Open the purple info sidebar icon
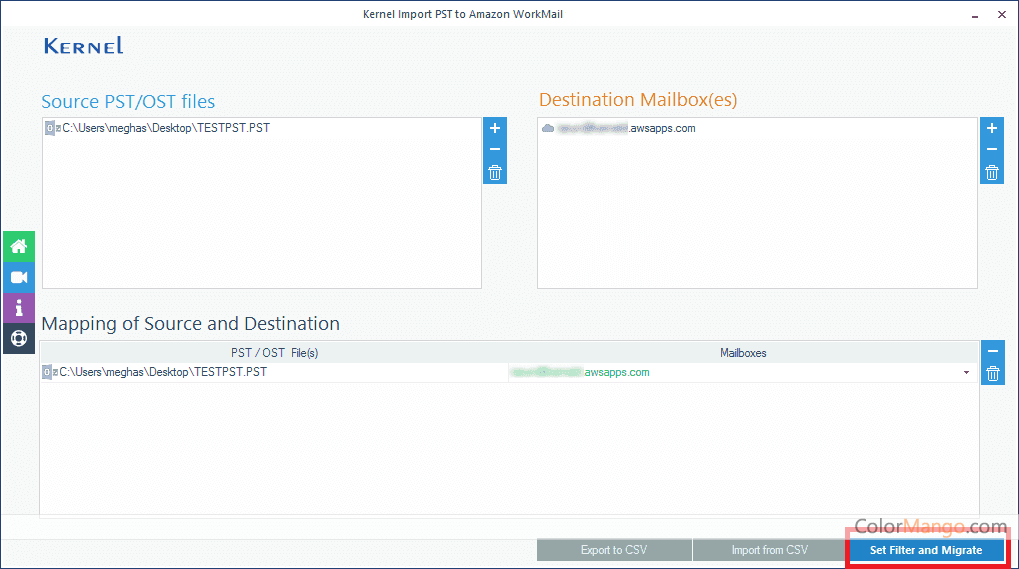1019x569 pixels. click(x=19, y=308)
